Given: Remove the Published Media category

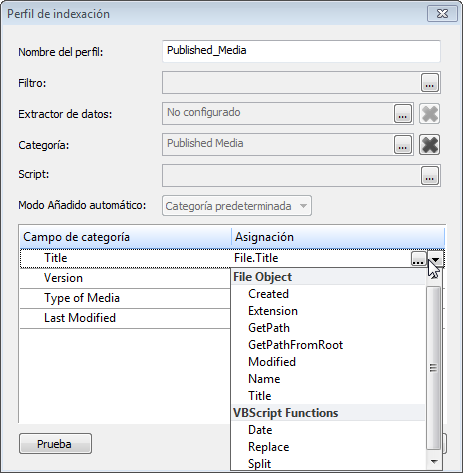Looking at the screenshot, I should pos(429,144).
